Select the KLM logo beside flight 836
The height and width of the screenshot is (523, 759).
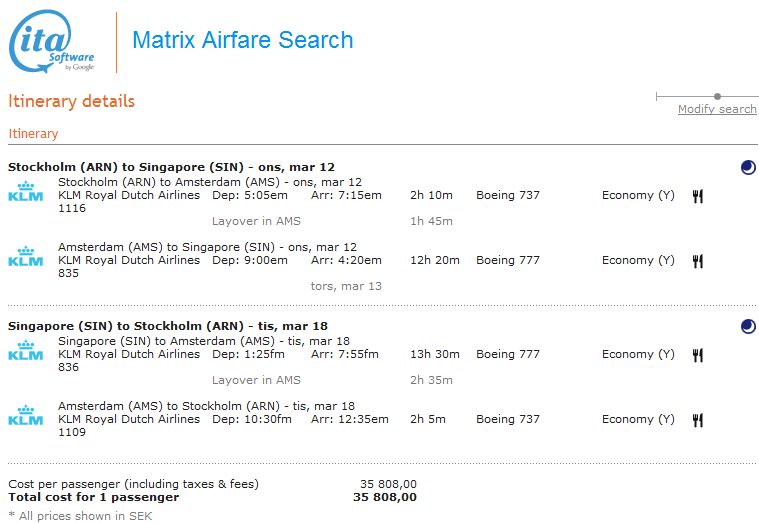click(x=26, y=351)
